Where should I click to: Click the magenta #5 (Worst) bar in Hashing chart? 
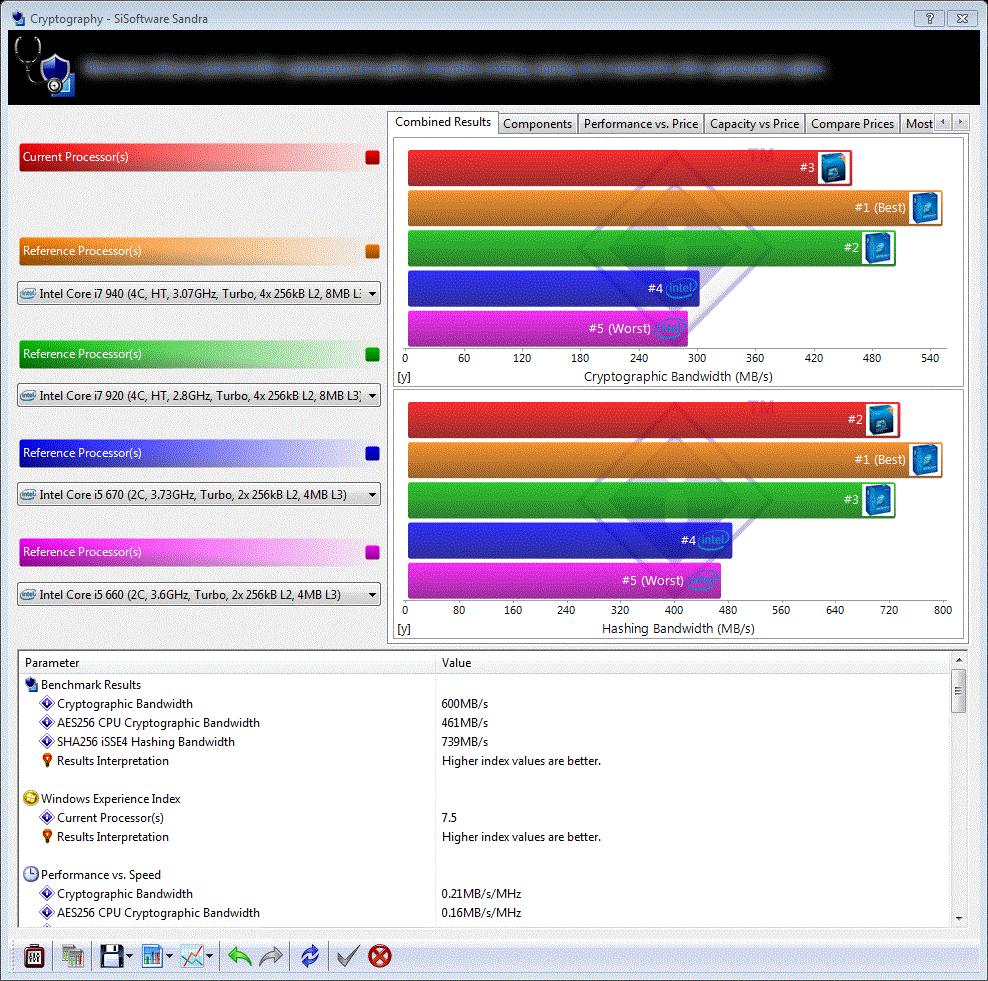pos(564,580)
